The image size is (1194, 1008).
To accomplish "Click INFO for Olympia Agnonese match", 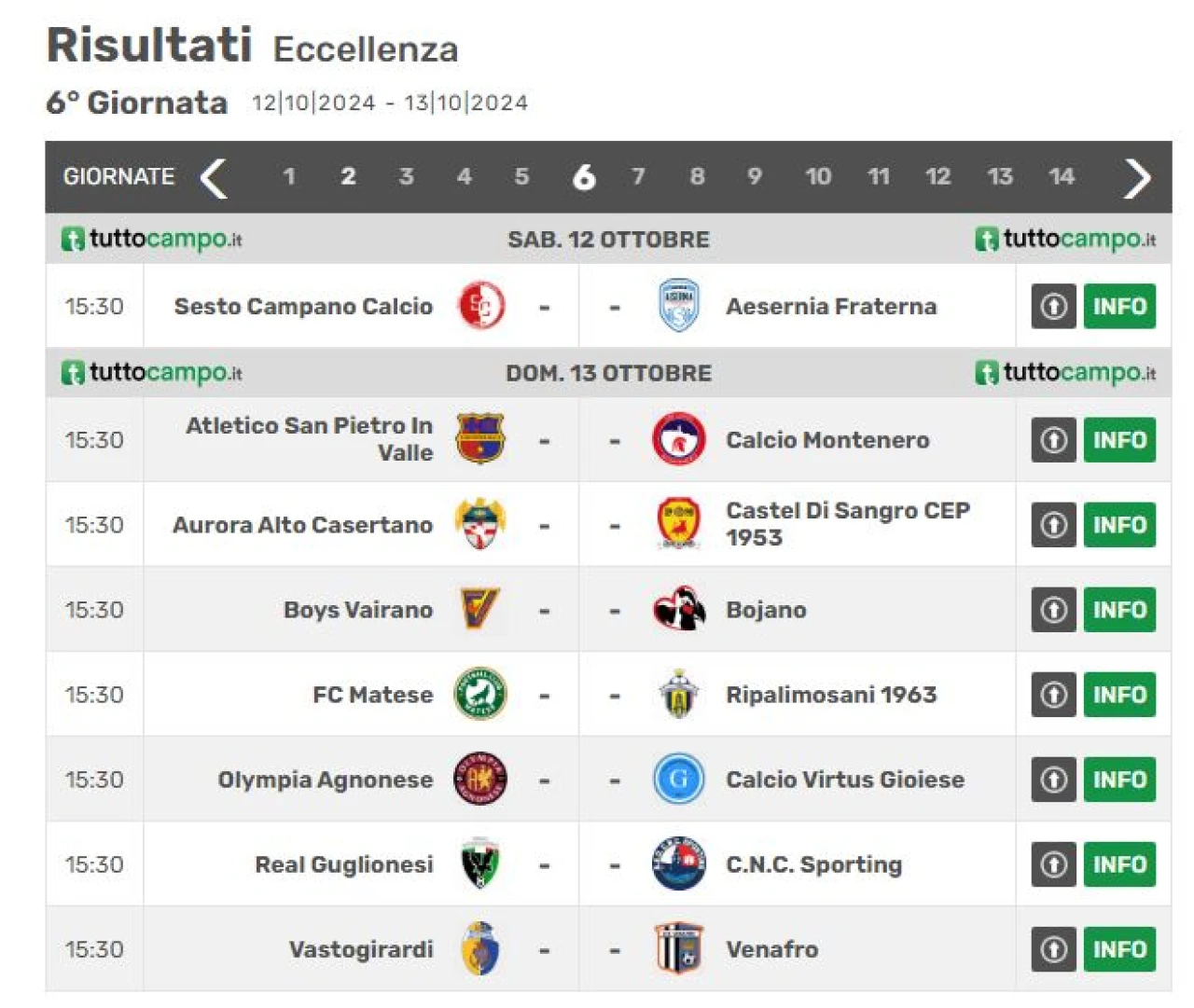I will click(1119, 780).
